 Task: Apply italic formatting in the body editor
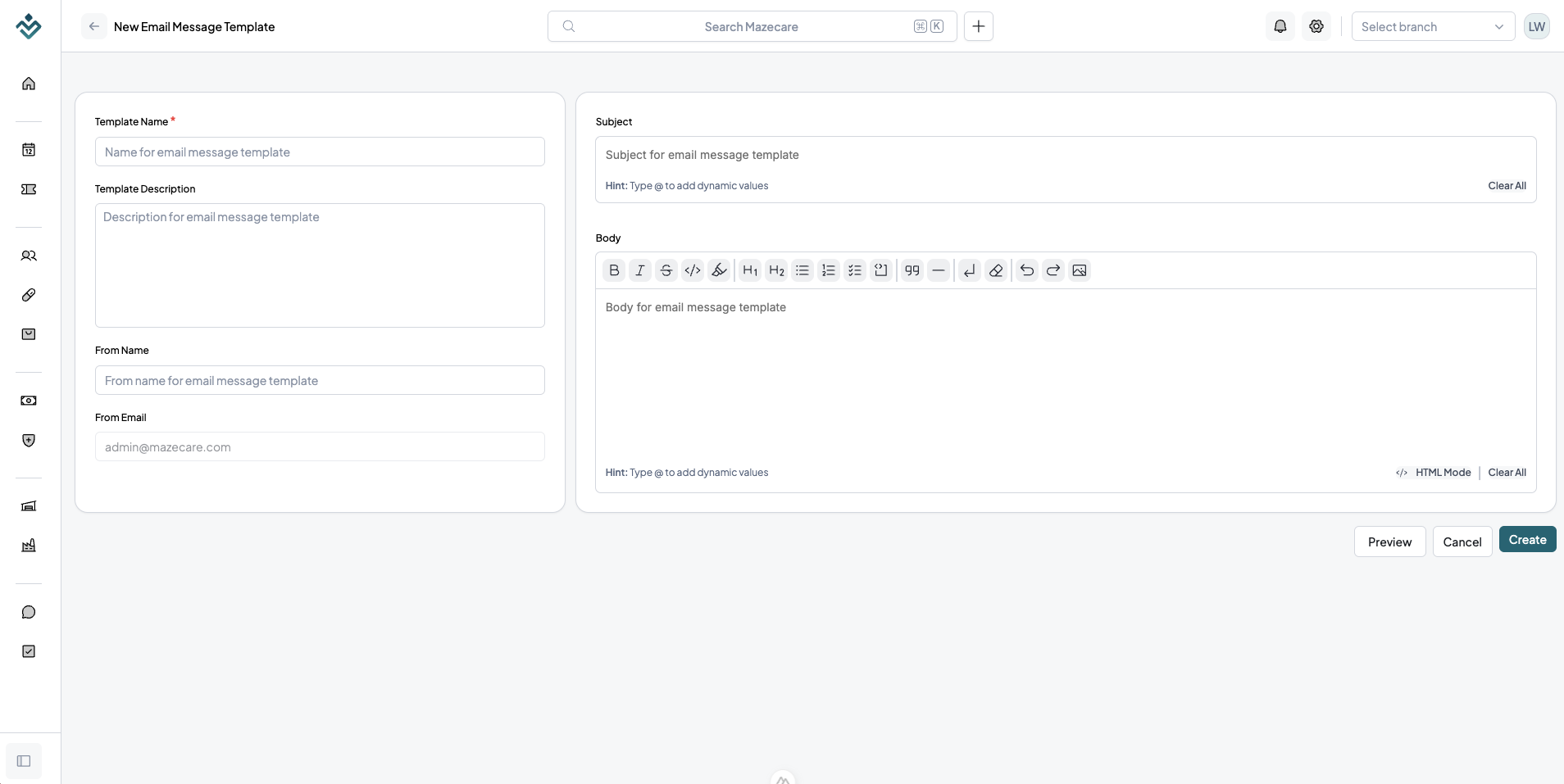point(640,270)
